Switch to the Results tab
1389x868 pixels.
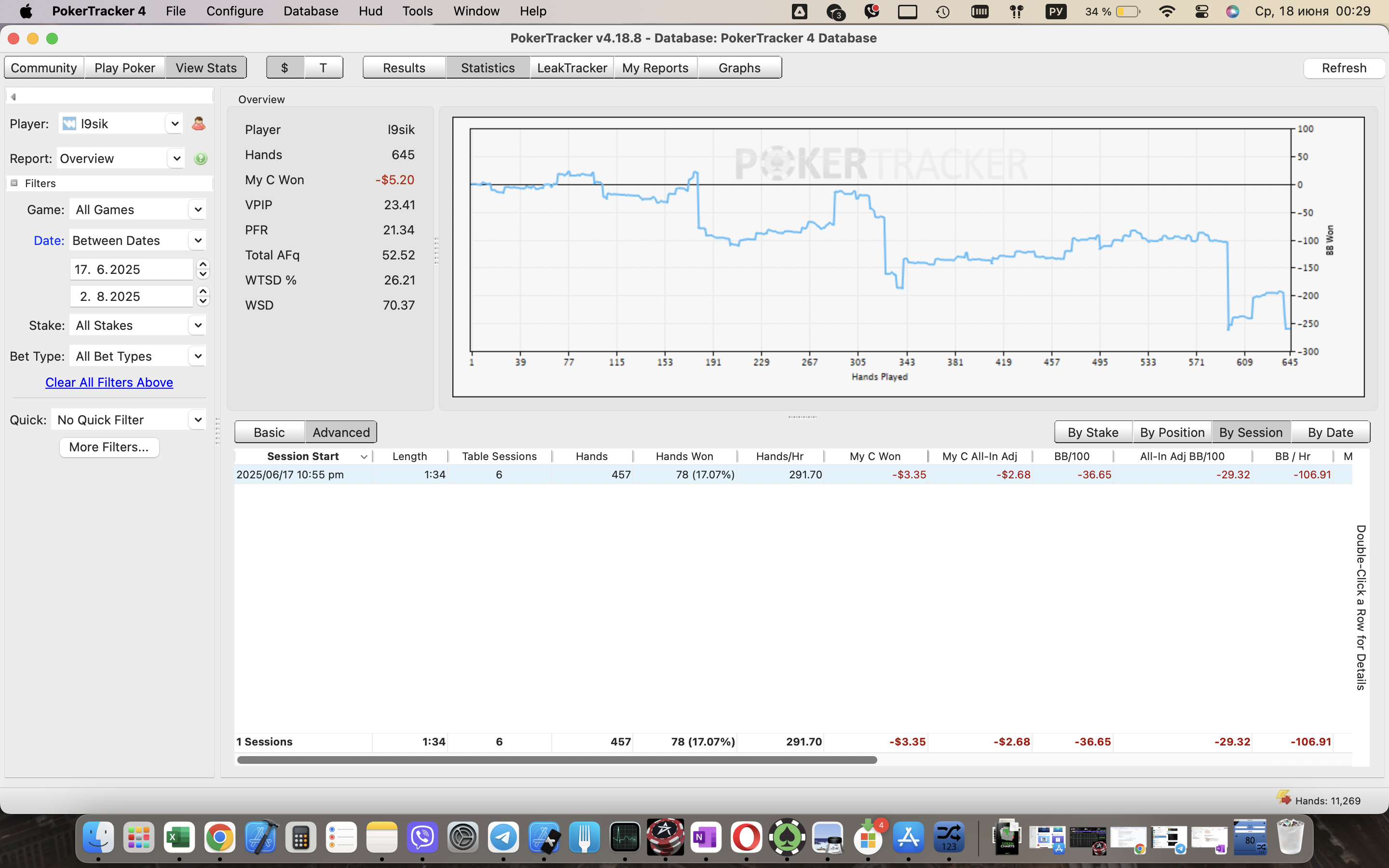coord(404,68)
